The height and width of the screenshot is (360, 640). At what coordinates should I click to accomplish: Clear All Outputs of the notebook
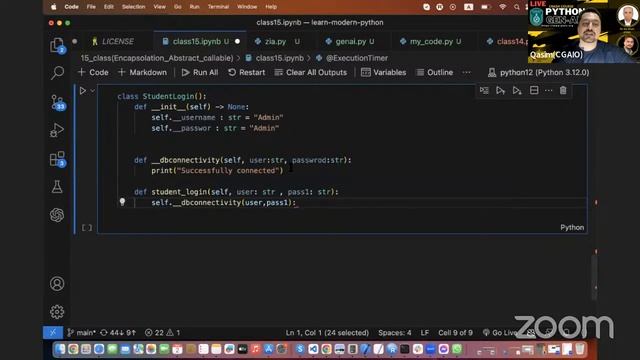point(311,72)
